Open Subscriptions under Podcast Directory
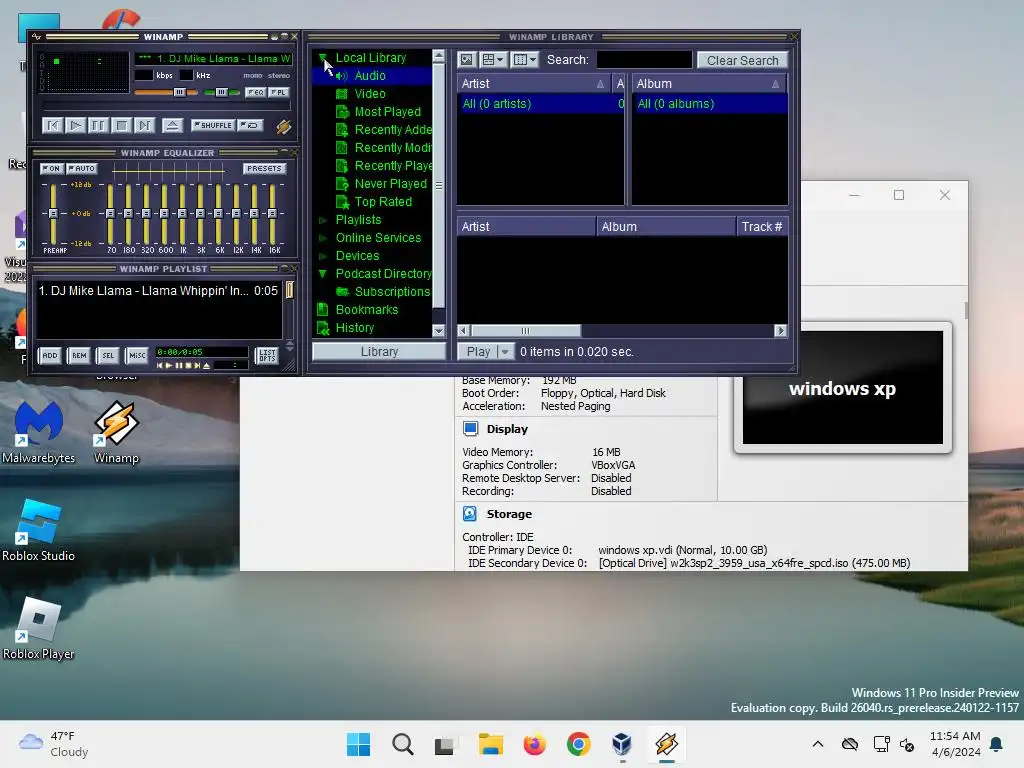This screenshot has width=1024, height=768. pyautogui.click(x=392, y=292)
